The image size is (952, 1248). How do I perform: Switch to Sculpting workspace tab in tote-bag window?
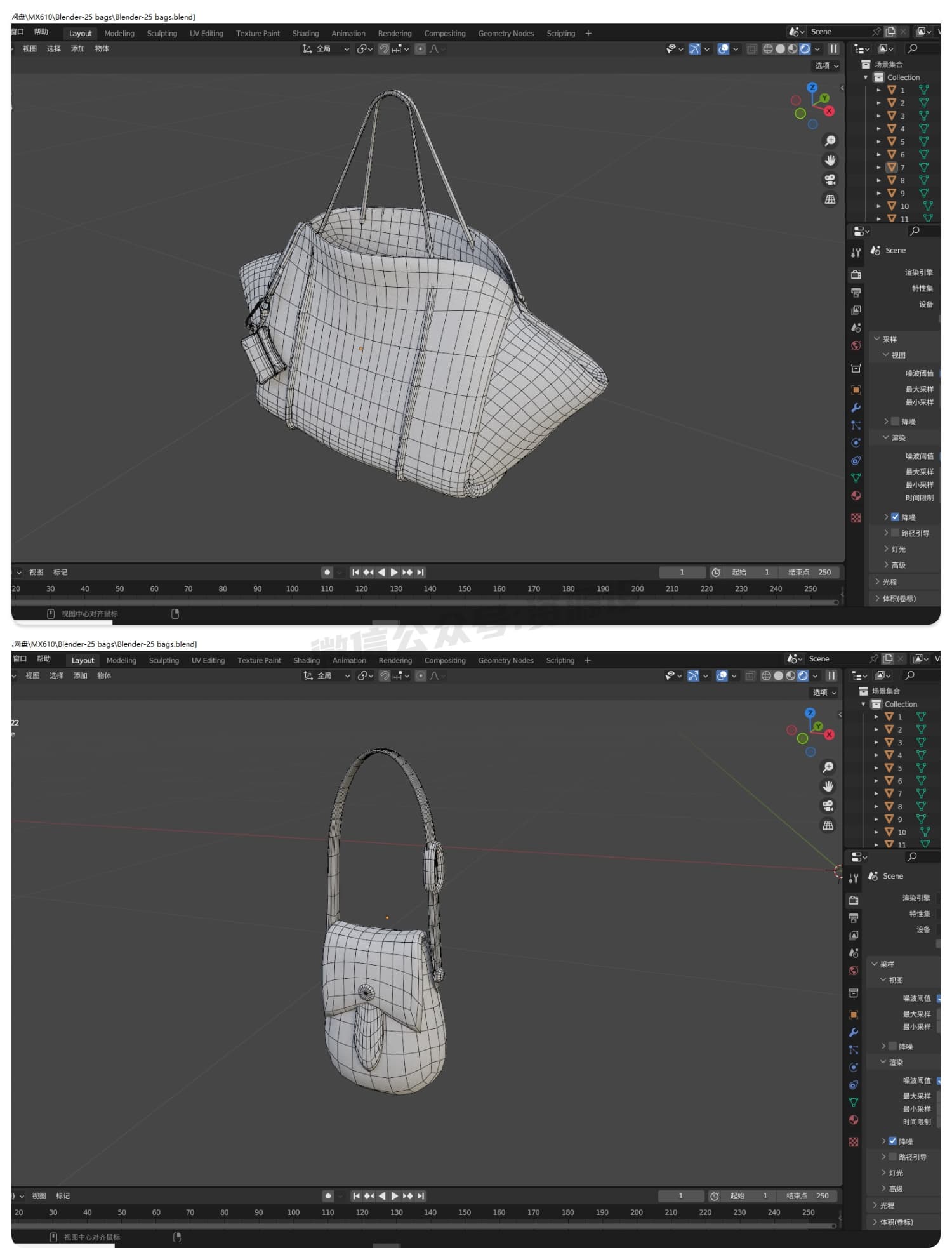point(162,34)
